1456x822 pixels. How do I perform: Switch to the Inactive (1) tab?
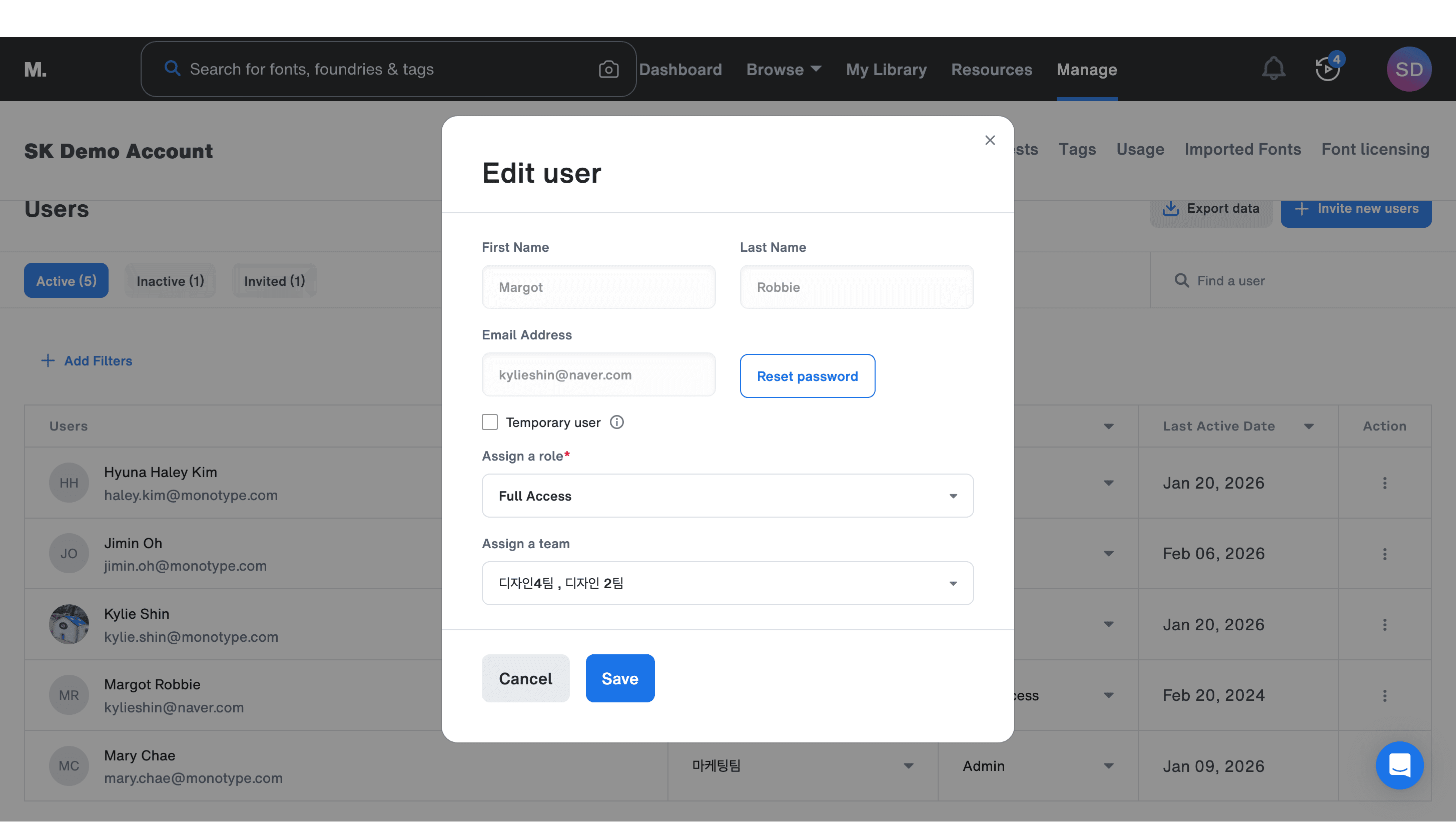coord(170,281)
